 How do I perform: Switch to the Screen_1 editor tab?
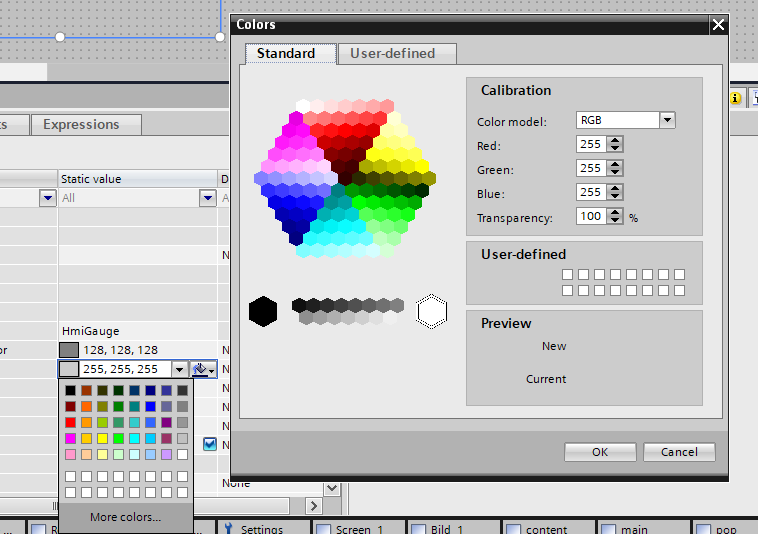[x=359, y=528]
